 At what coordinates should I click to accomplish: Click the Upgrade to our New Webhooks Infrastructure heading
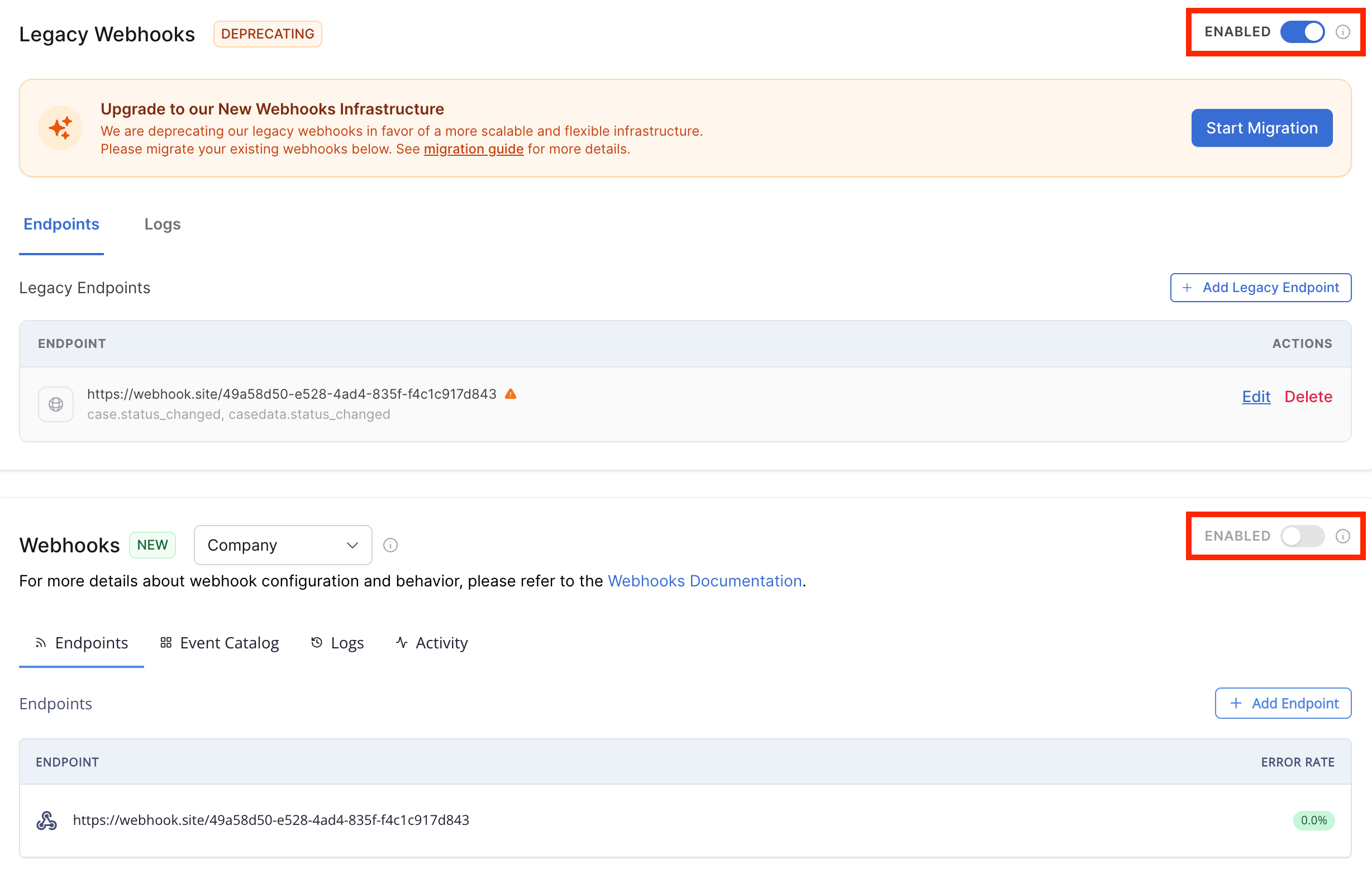(x=273, y=109)
